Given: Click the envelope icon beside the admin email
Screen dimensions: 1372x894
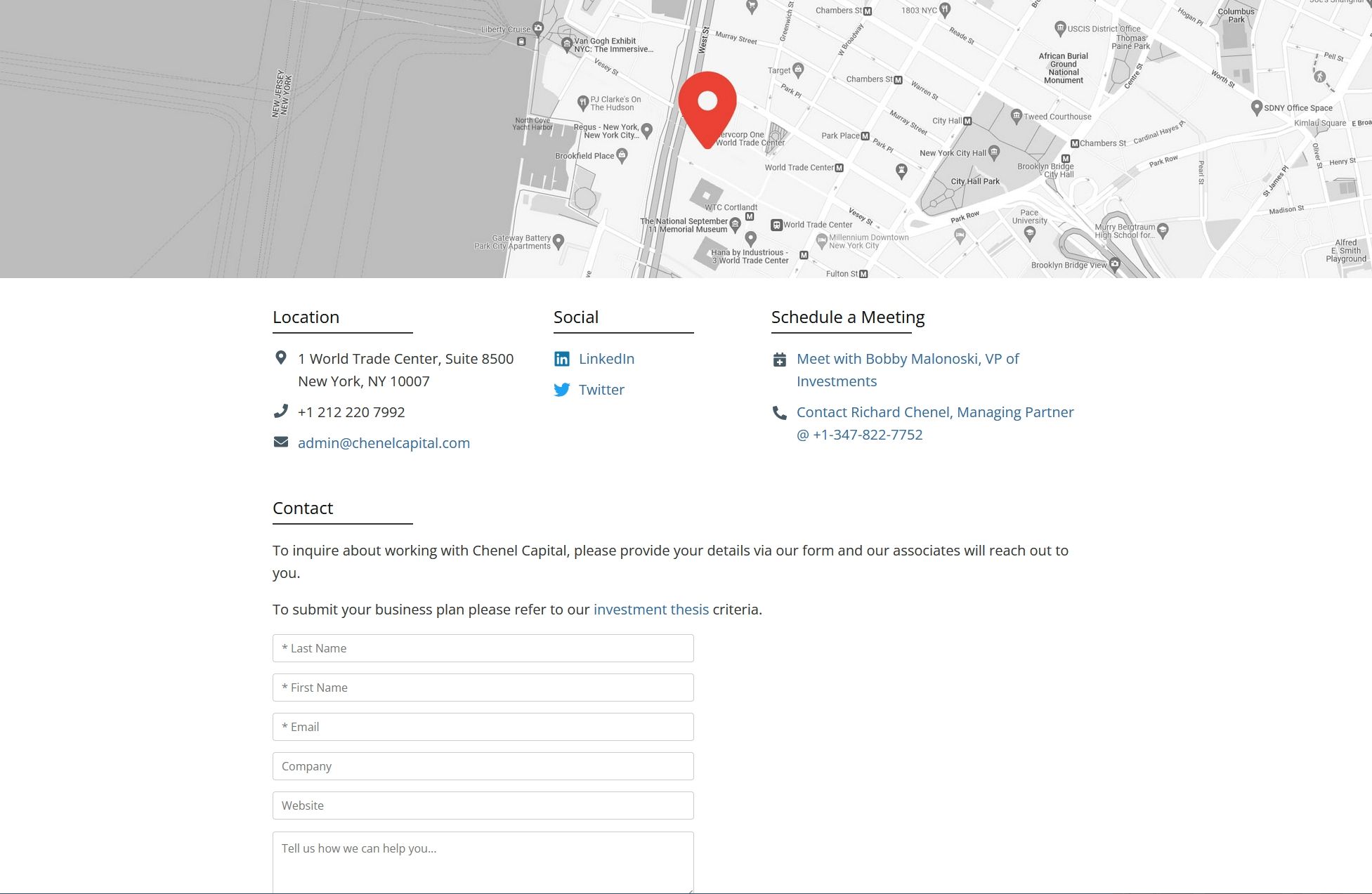Looking at the screenshot, I should click(280, 442).
